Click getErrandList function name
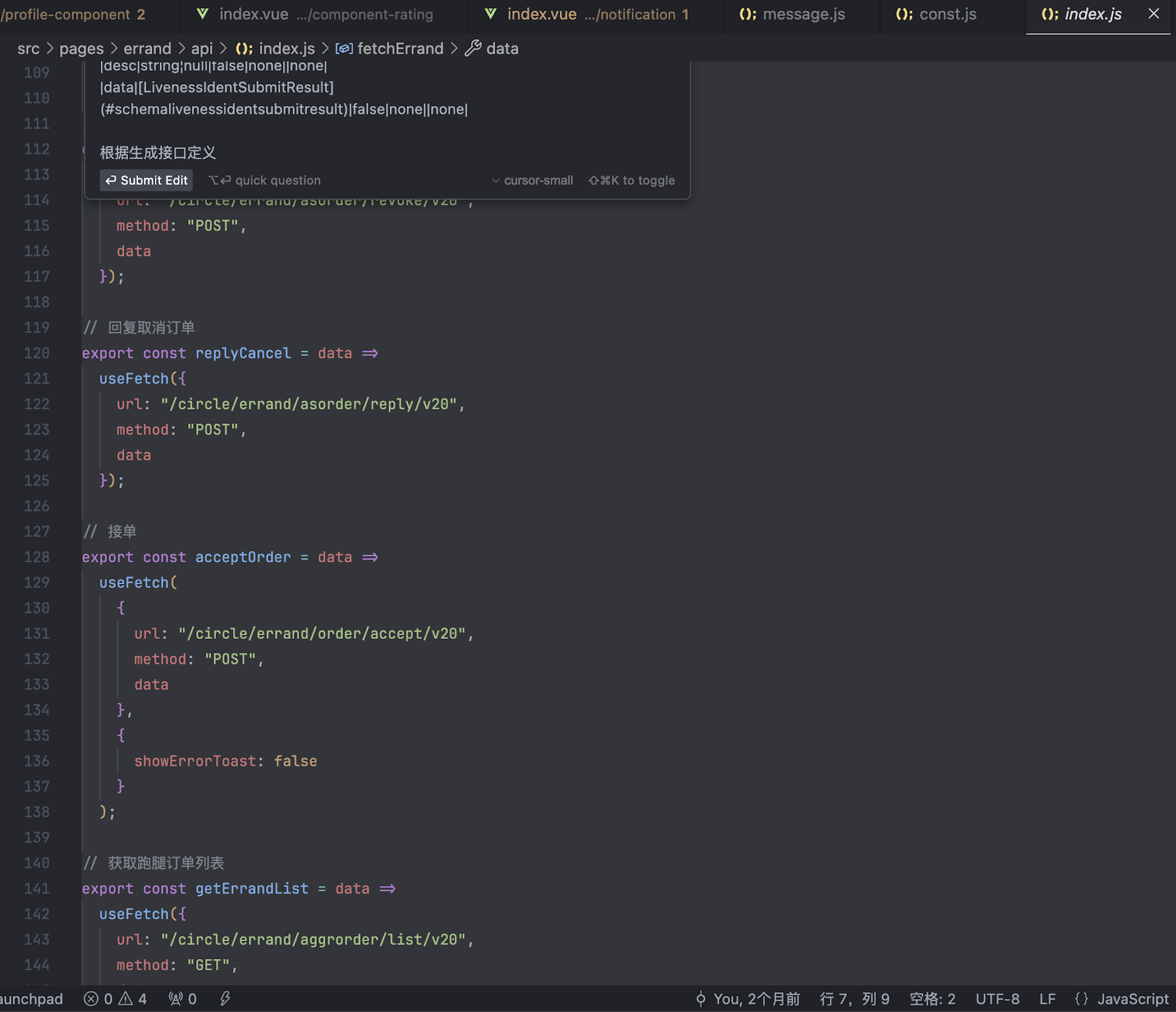The height and width of the screenshot is (1012, 1176). click(x=252, y=888)
